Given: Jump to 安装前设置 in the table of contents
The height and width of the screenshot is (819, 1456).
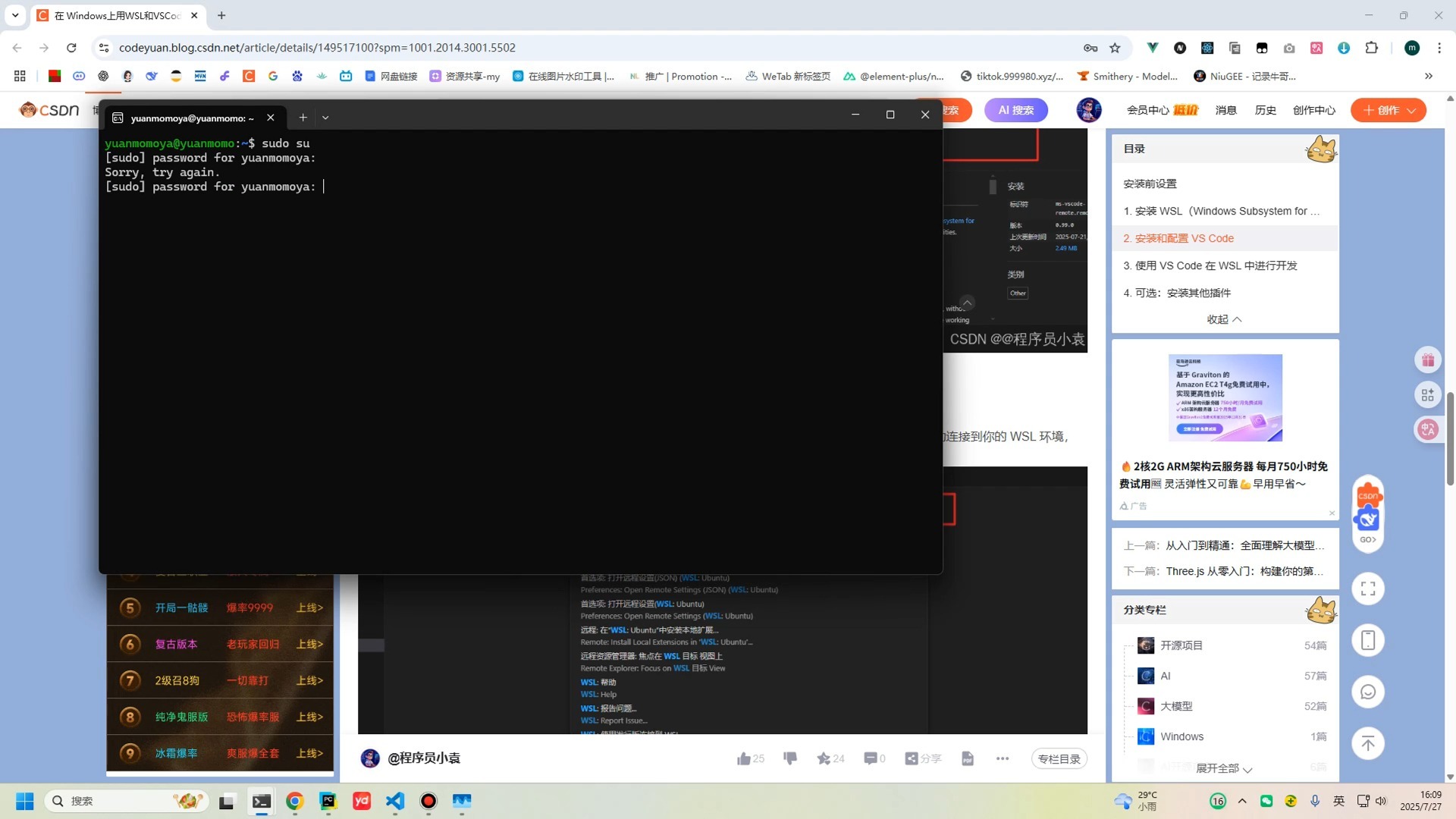Looking at the screenshot, I should 1150,184.
